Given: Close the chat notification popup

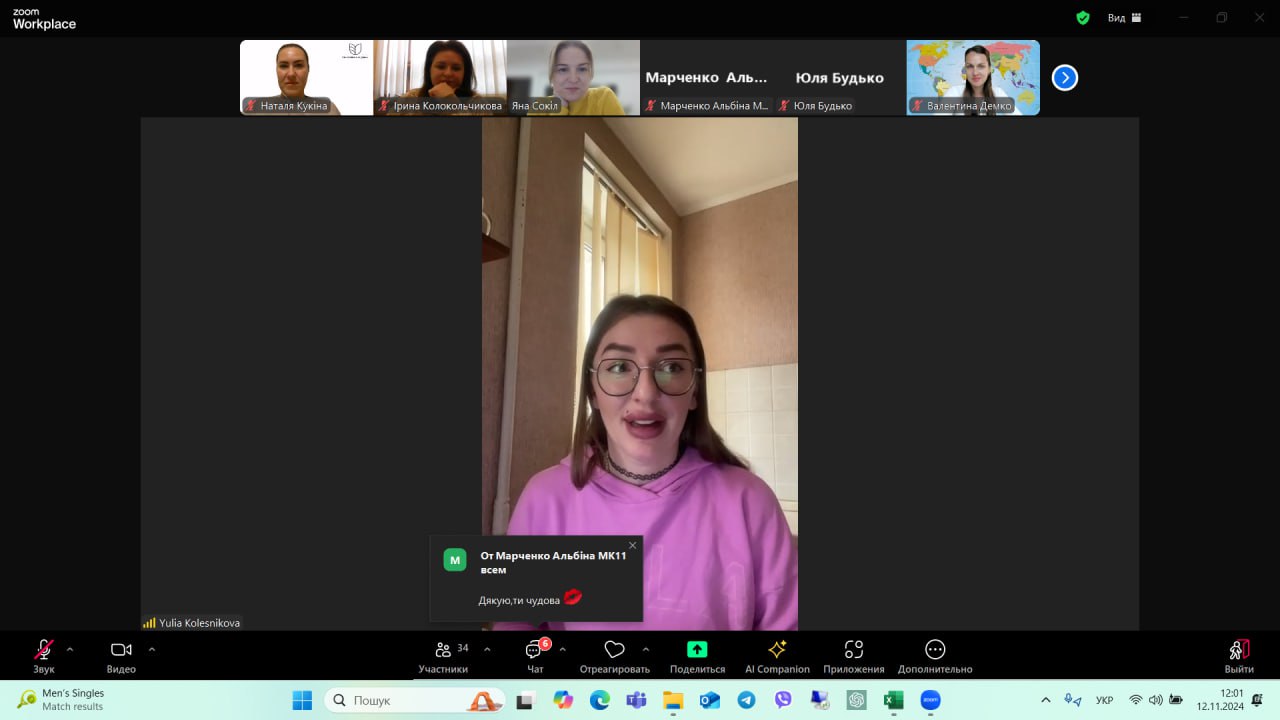Looking at the screenshot, I should click(633, 545).
